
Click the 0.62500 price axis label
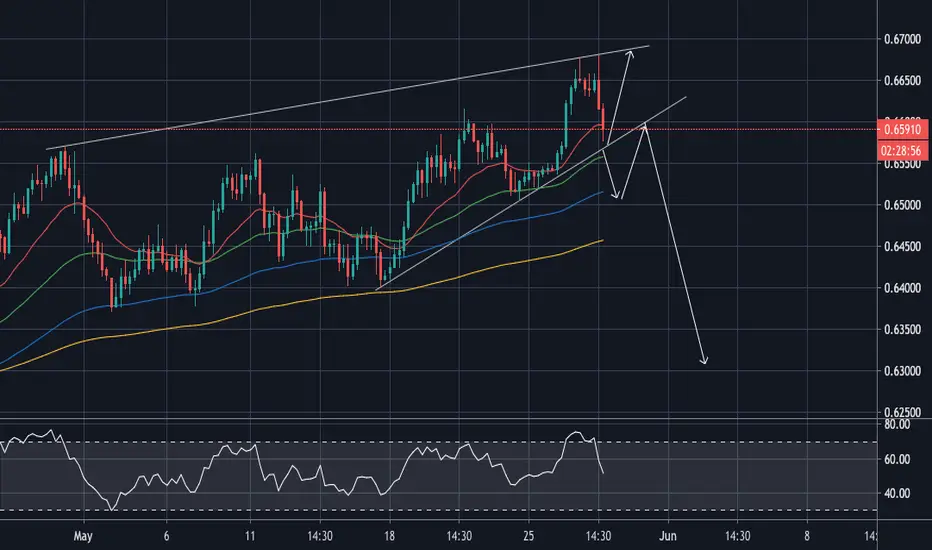point(902,412)
